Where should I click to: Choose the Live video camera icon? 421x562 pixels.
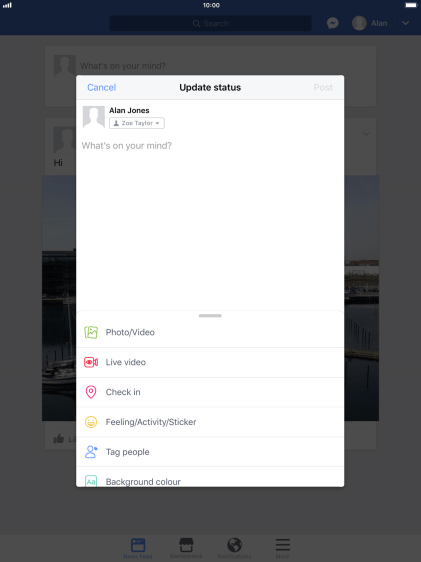tap(91, 362)
